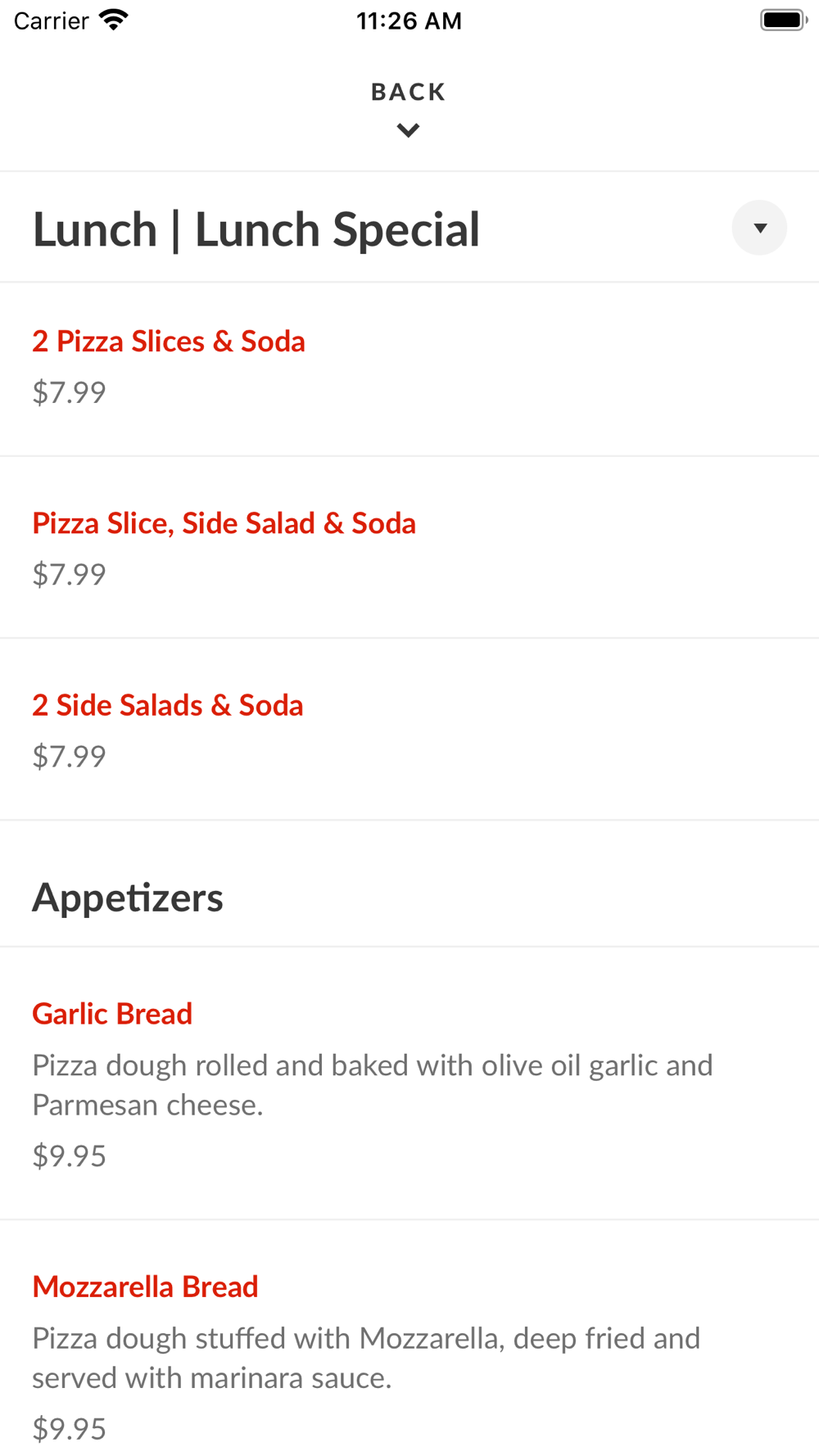Tap the 11:26 AM status bar clock
Viewport: 819px width, 1456px height.
point(409,20)
